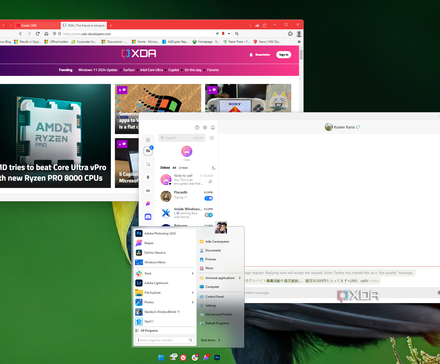Open Windows 11 2024 Update trending link
The width and height of the screenshot is (440, 364).
tap(98, 70)
